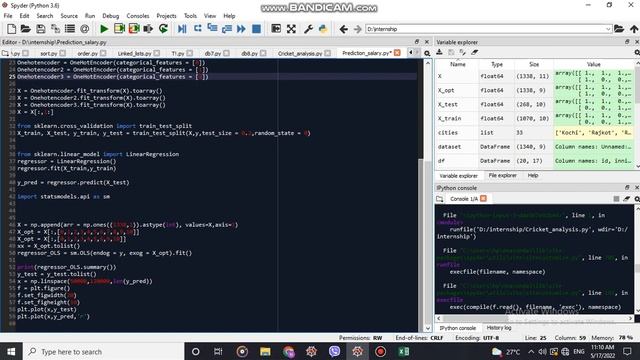The height and width of the screenshot is (360, 640).
Task: Run the file with the green play button
Action: pyautogui.click(x=104, y=29)
